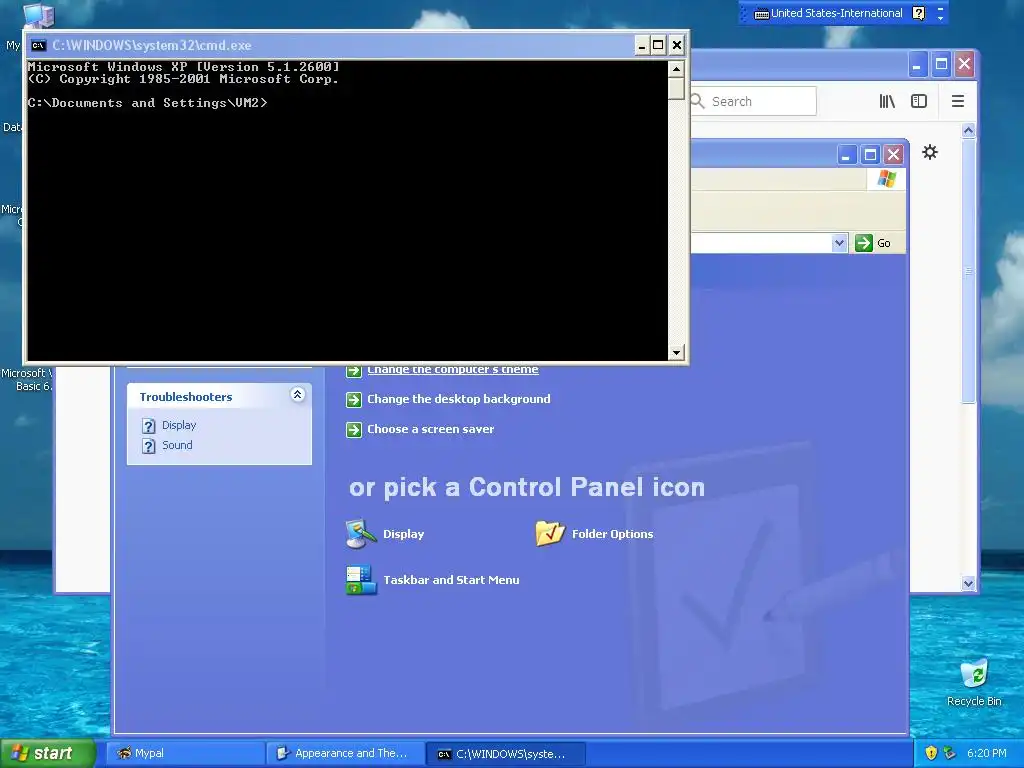The image size is (1024, 768).
Task: Click the Sound troubleshooter link
Action: [x=177, y=445]
